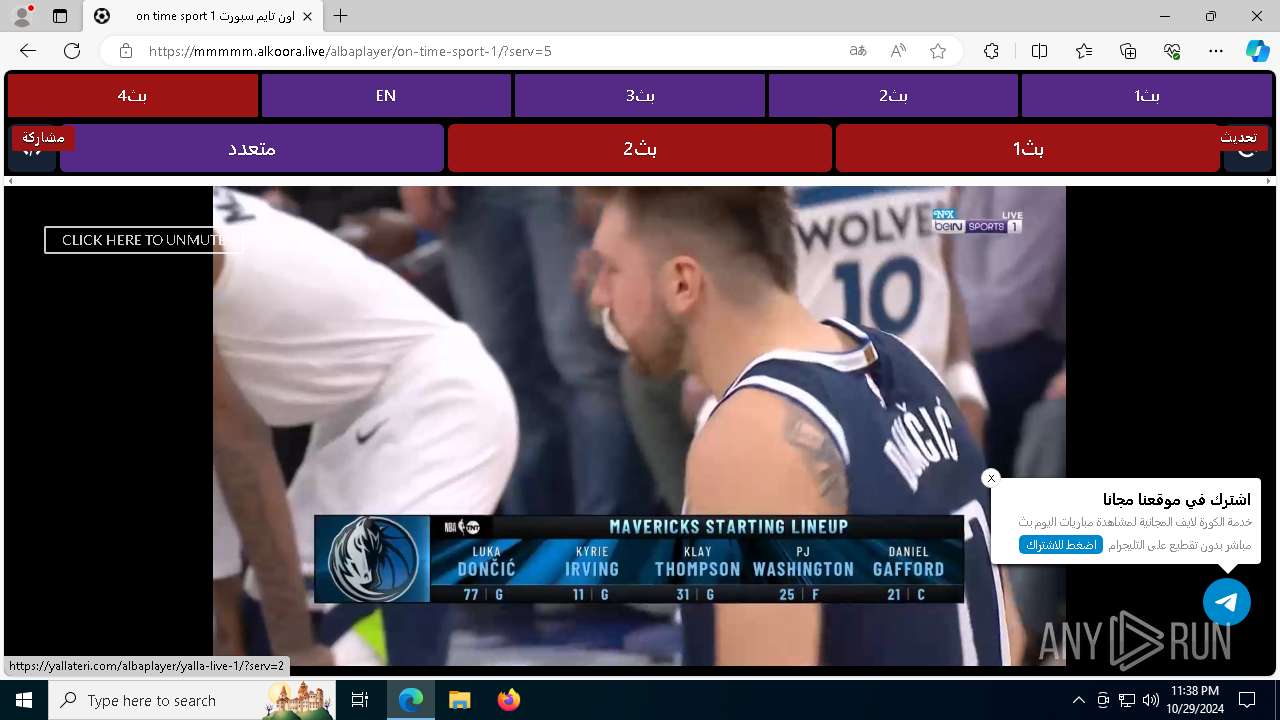Open Tab actions menu icon
1280x720 pixels.
60,16
